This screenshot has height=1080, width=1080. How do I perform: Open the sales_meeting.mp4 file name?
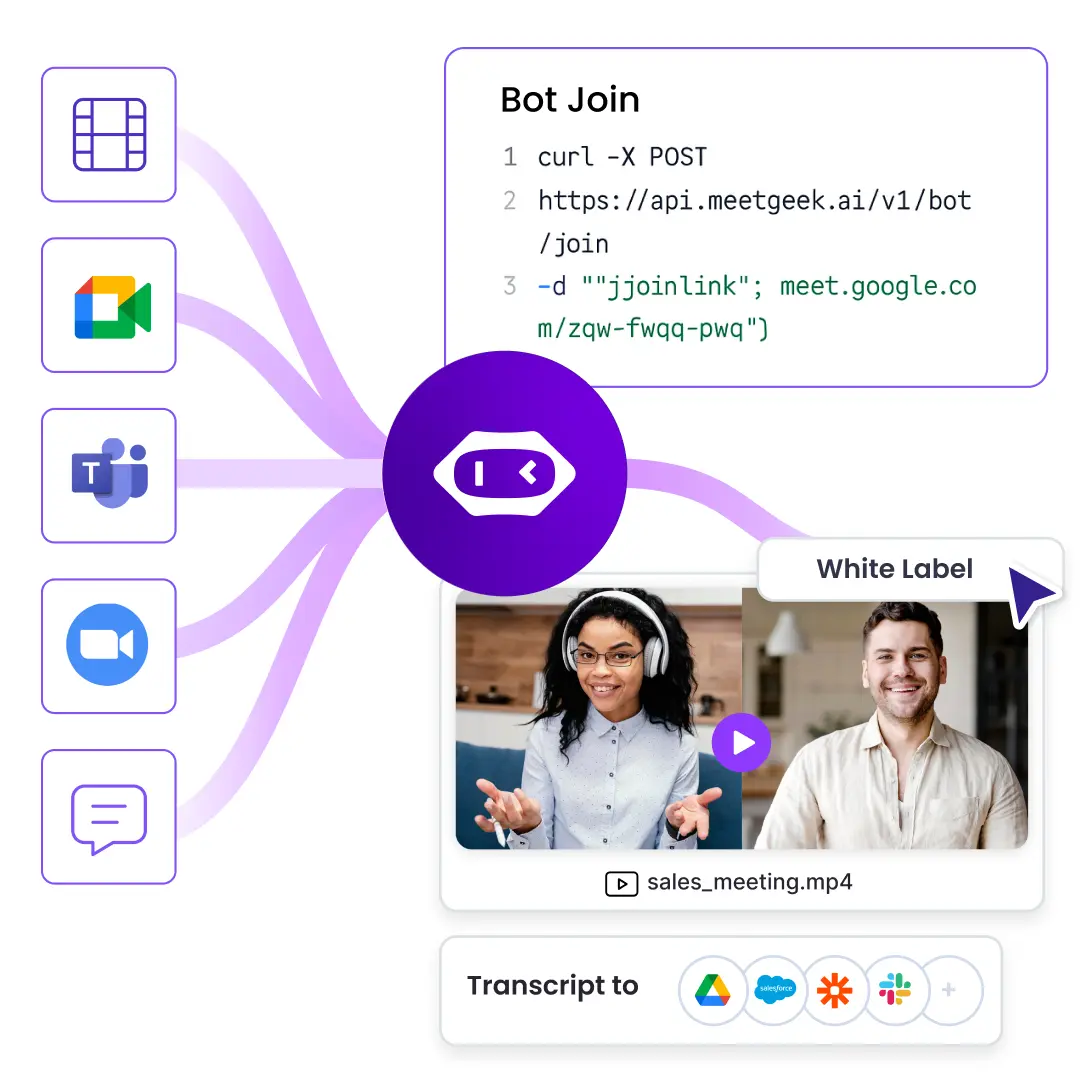point(749,882)
